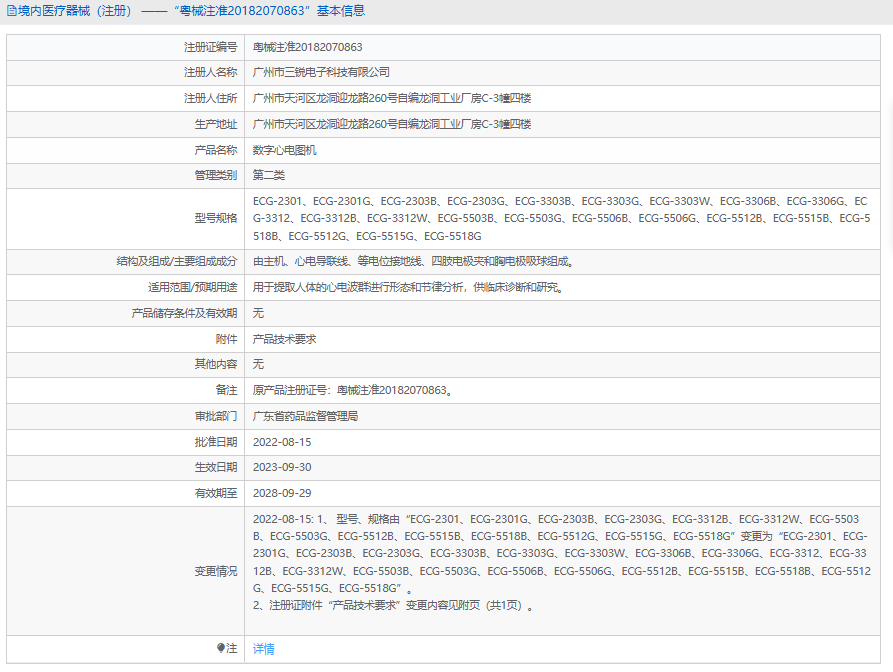The width and height of the screenshot is (893, 672).
Task: Click the model list in the 型号规格 row
Action: (562, 219)
